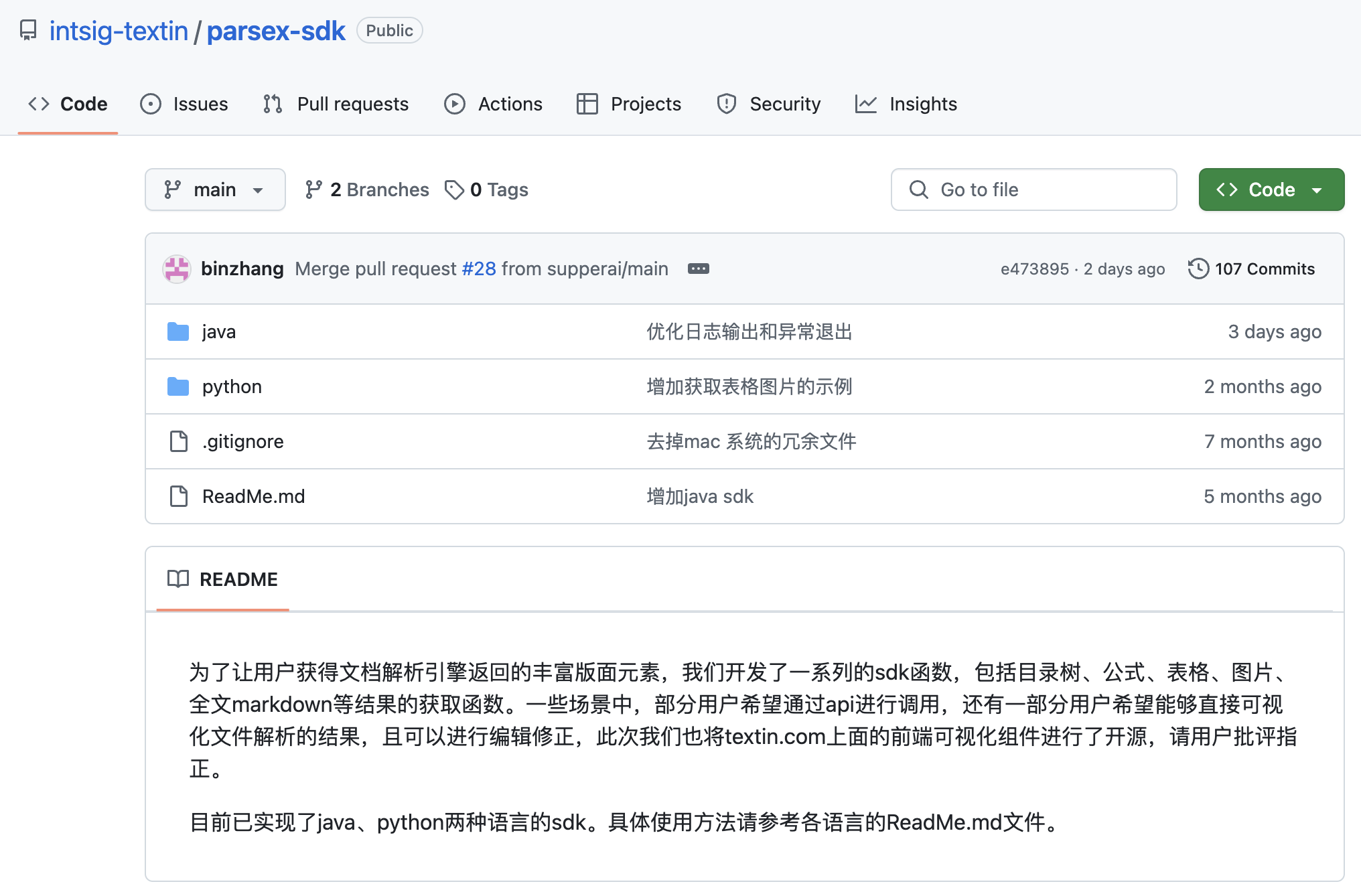The width and height of the screenshot is (1361, 896).
Task: View the 107 Commits history
Action: pyautogui.click(x=1252, y=269)
